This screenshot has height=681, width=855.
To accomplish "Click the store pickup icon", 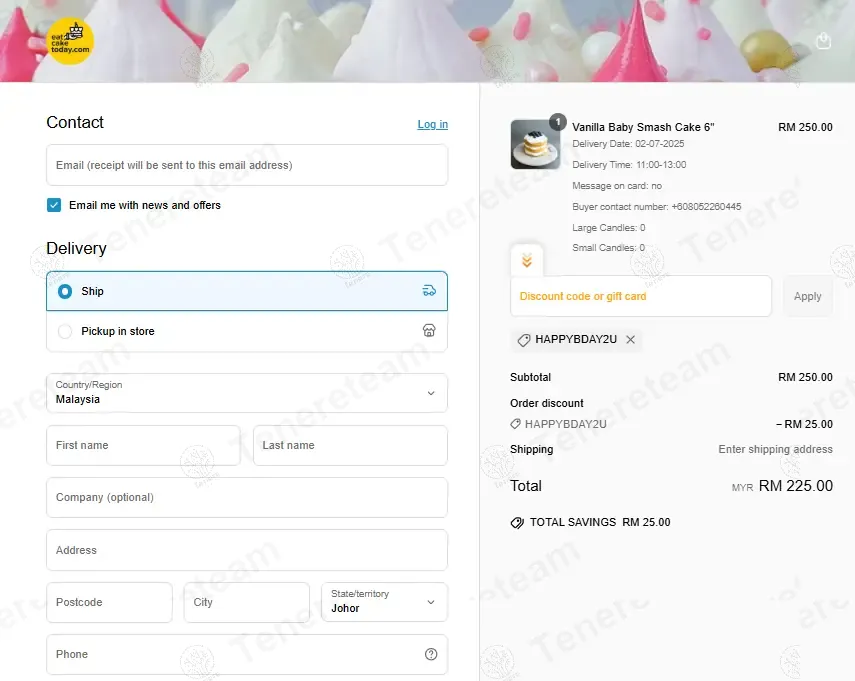I will click(x=429, y=331).
